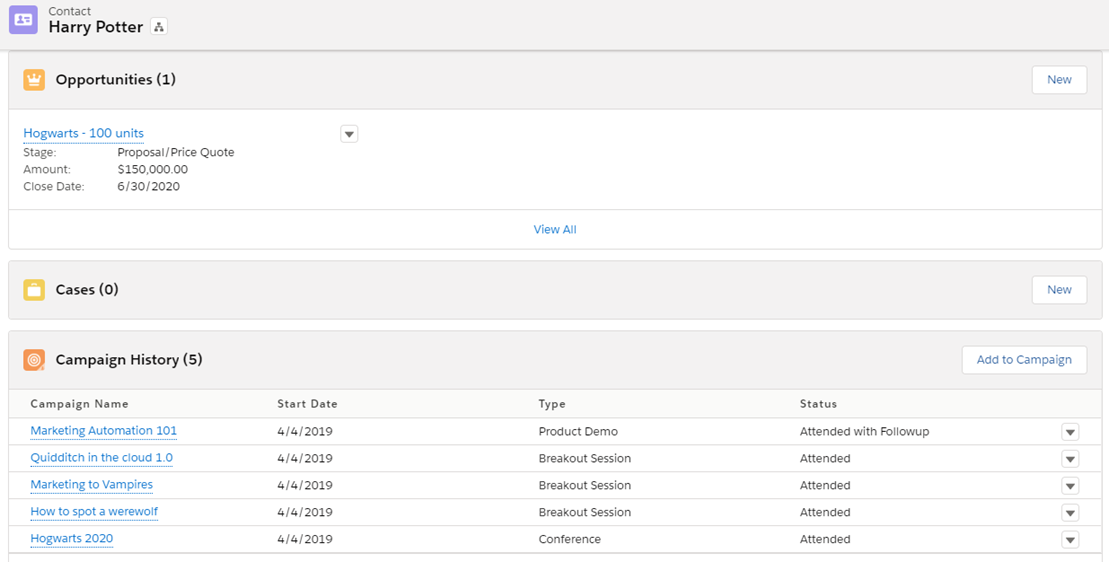Viewport: 1109px width, 562px height.
Task: Open the Hogwarts - 100 units opportunity
Action: tap(84, 133)
